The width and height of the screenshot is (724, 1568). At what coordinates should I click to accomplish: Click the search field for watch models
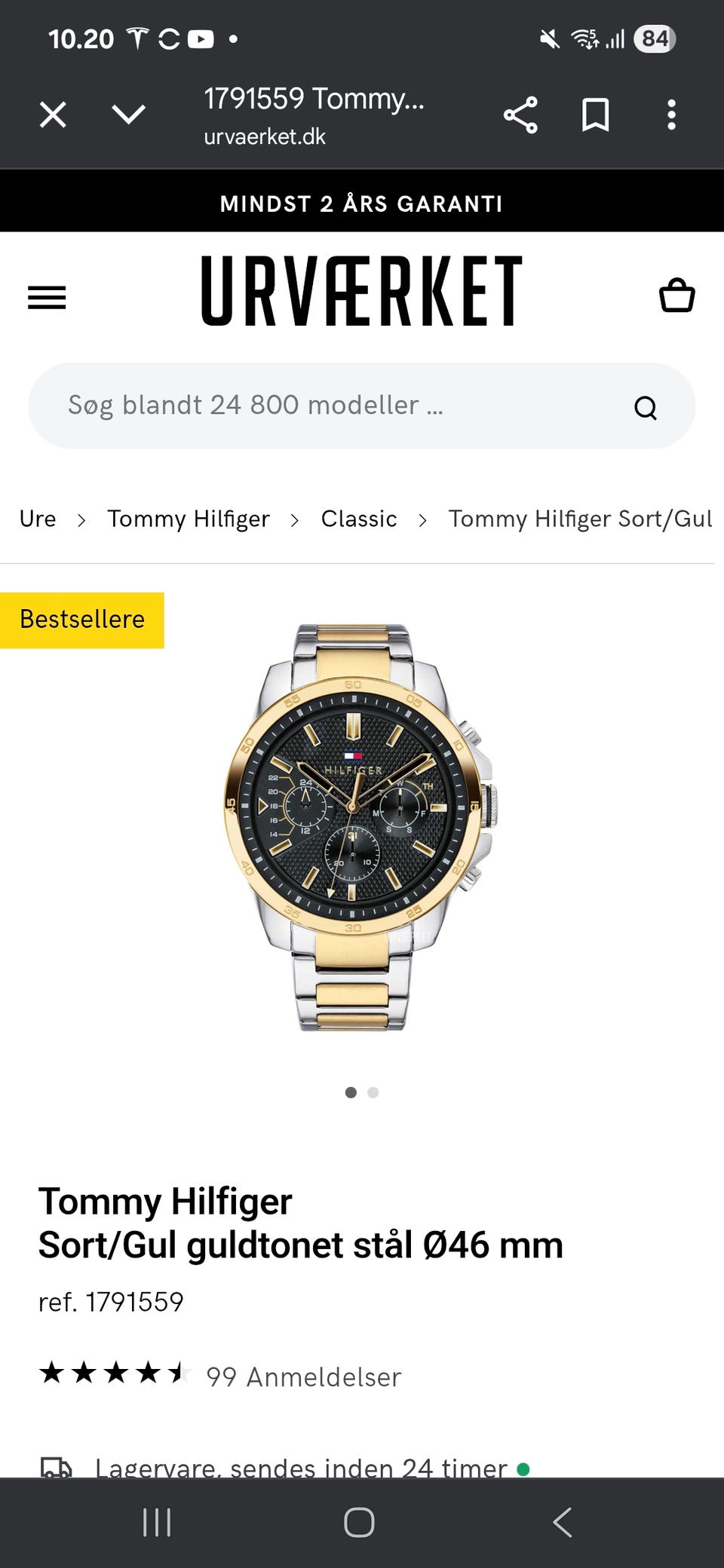[362, 406]
